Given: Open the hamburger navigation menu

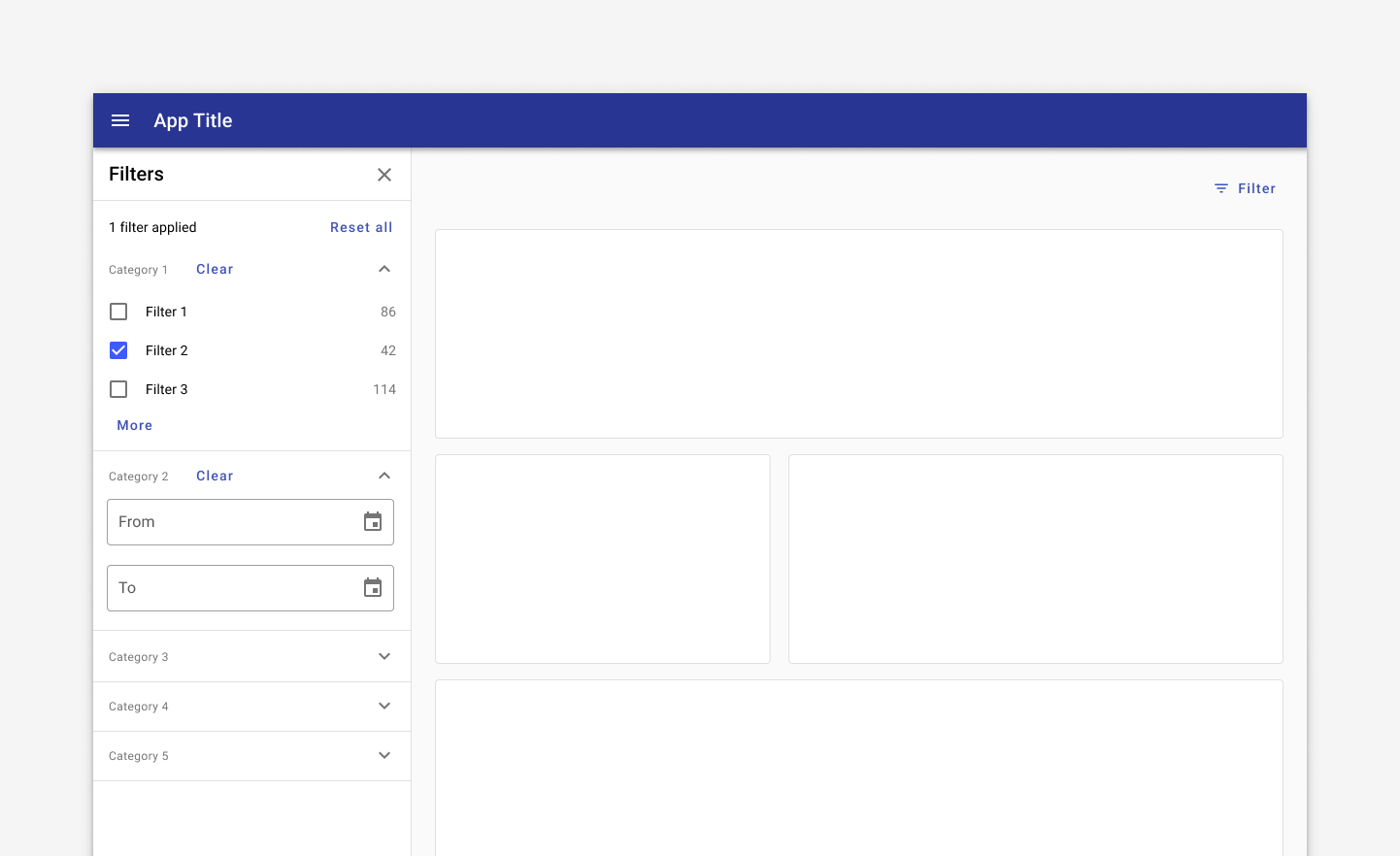Looking at the screenshot, I should [120, 120].
